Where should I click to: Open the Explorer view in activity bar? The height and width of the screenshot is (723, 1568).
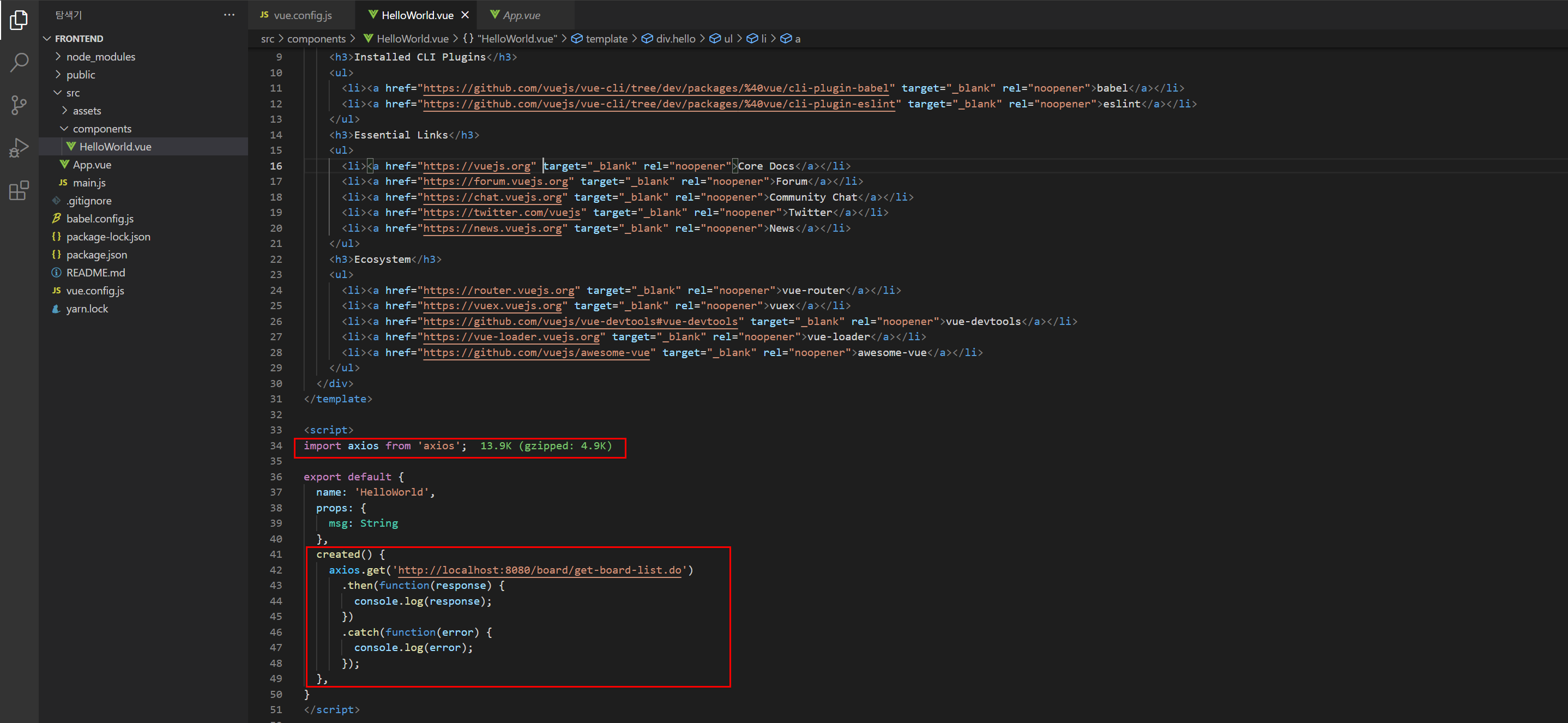tap(19, 20)
